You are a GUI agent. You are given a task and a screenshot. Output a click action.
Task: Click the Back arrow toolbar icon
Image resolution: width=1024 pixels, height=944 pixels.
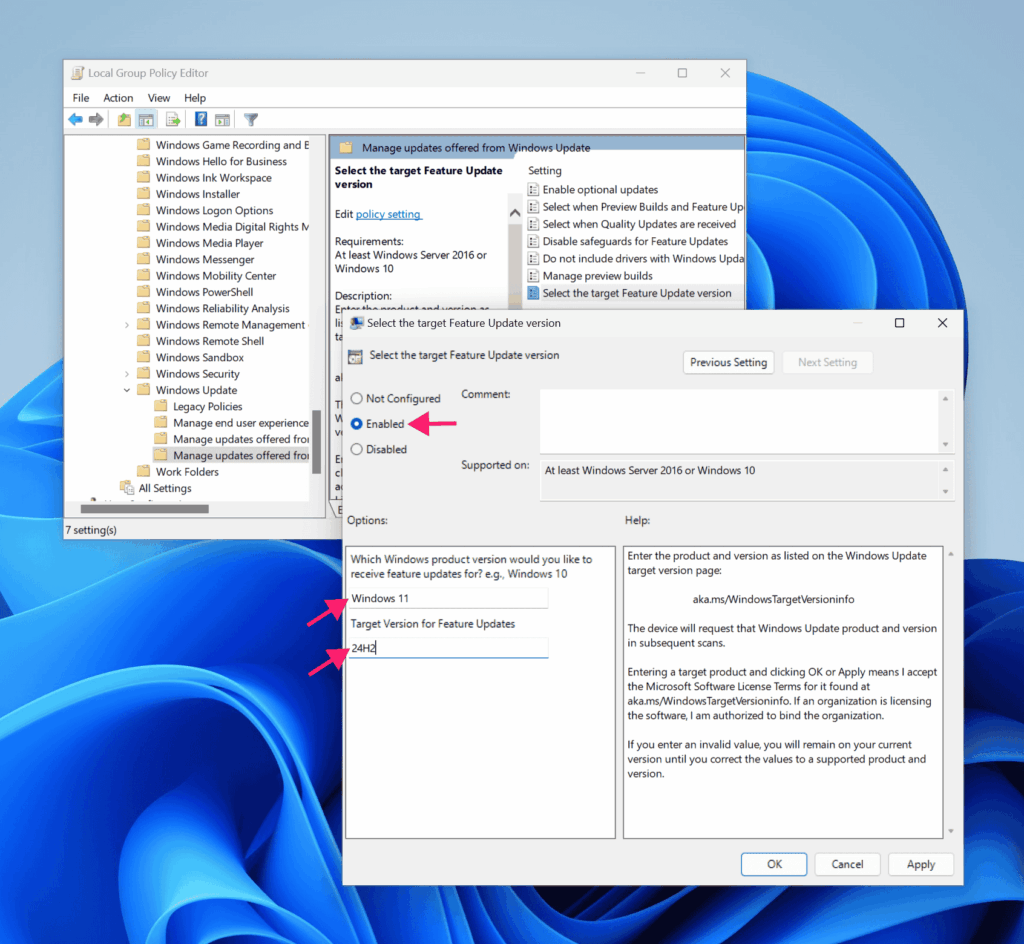pyautogui.click(x=76, y=119)
